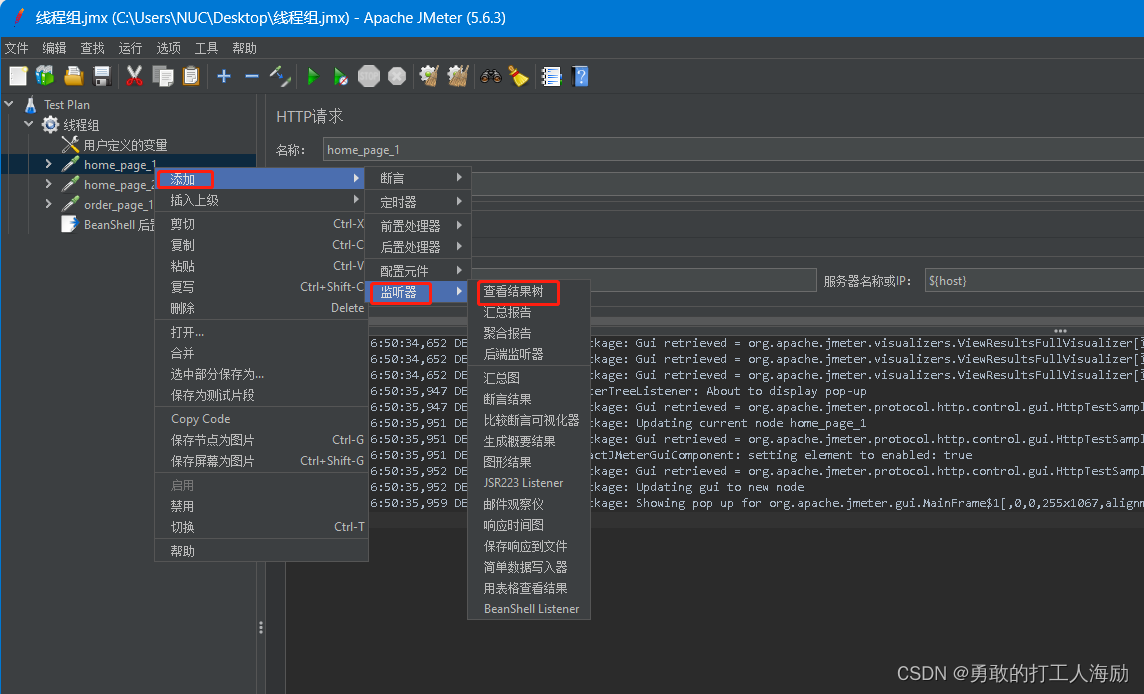This screenshot has width=1144, height=694.
Task: Expand the order_page_1 tree node
Action: click(x=48, y=204)
